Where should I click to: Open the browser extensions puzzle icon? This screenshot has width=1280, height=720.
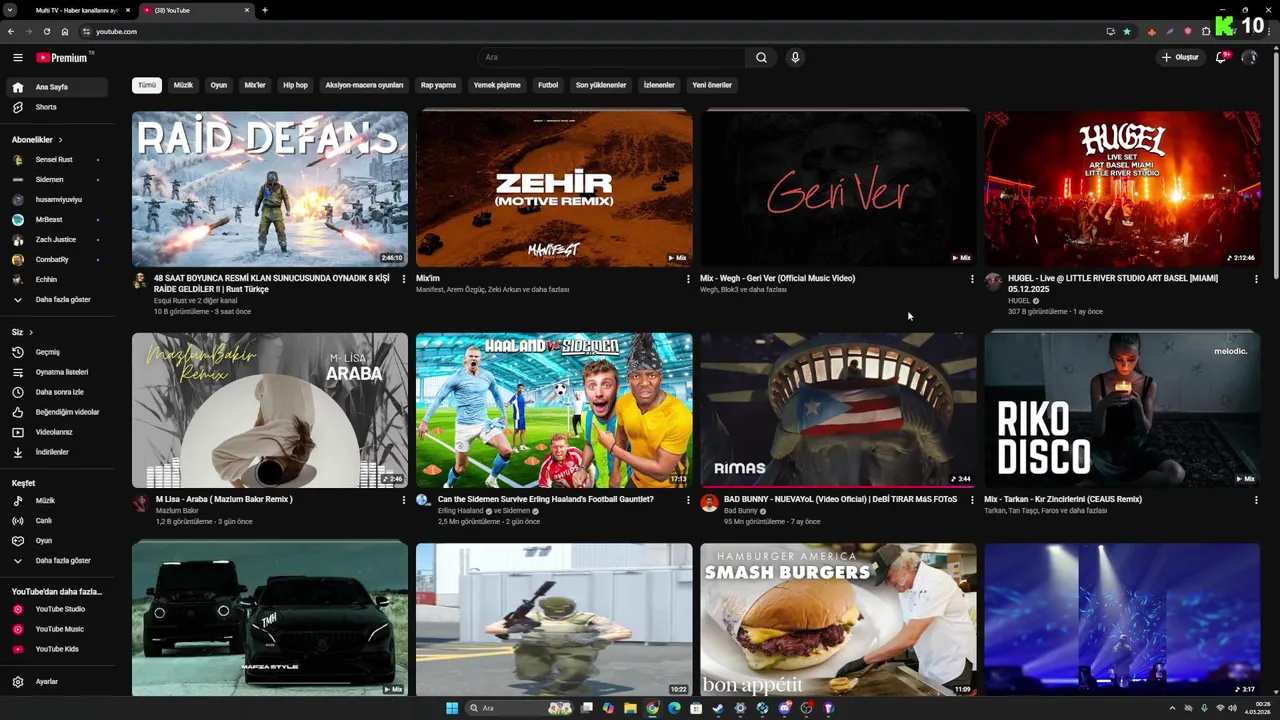1206,31
